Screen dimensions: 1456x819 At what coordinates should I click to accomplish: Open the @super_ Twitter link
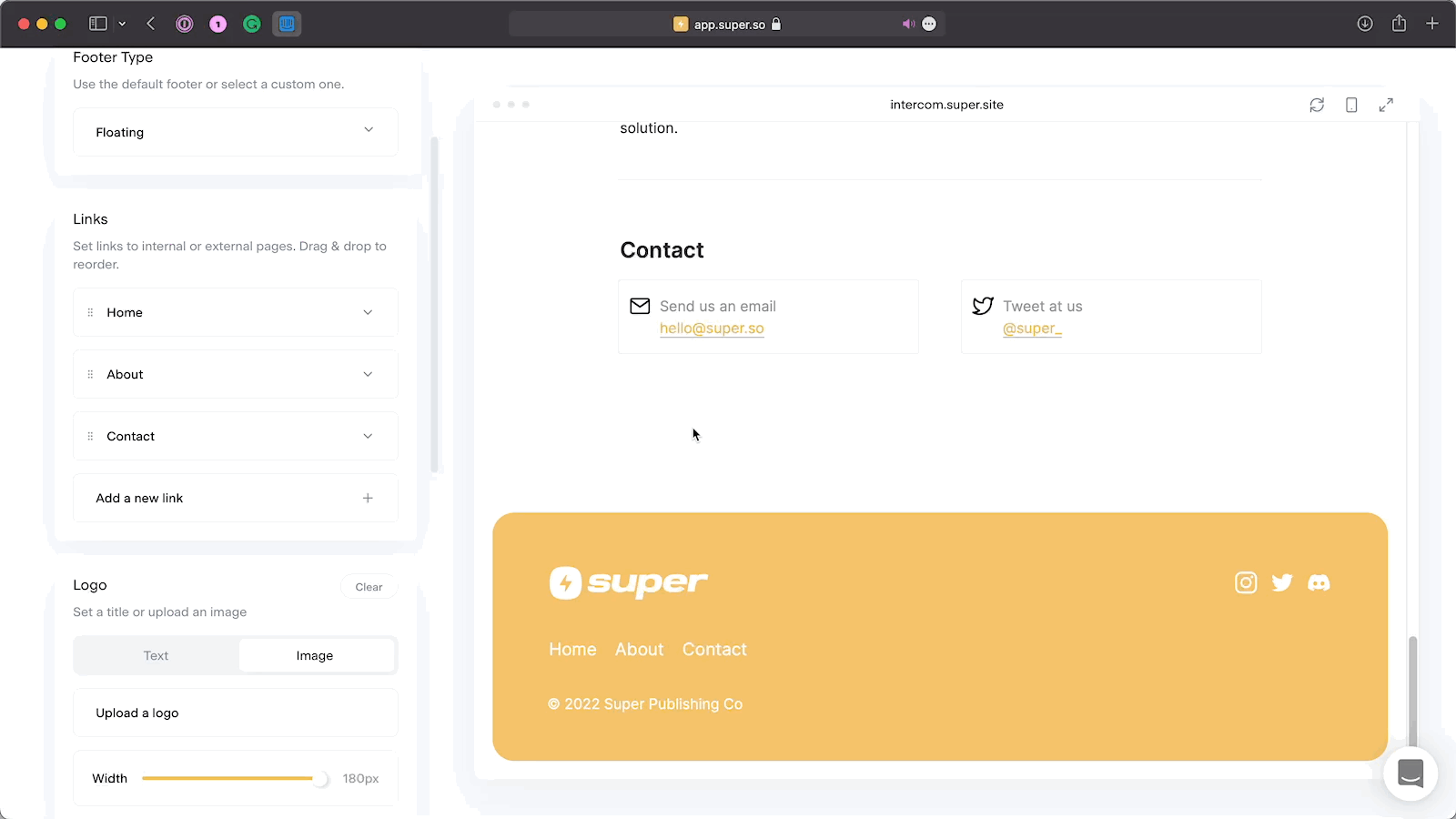(1032, 329)
